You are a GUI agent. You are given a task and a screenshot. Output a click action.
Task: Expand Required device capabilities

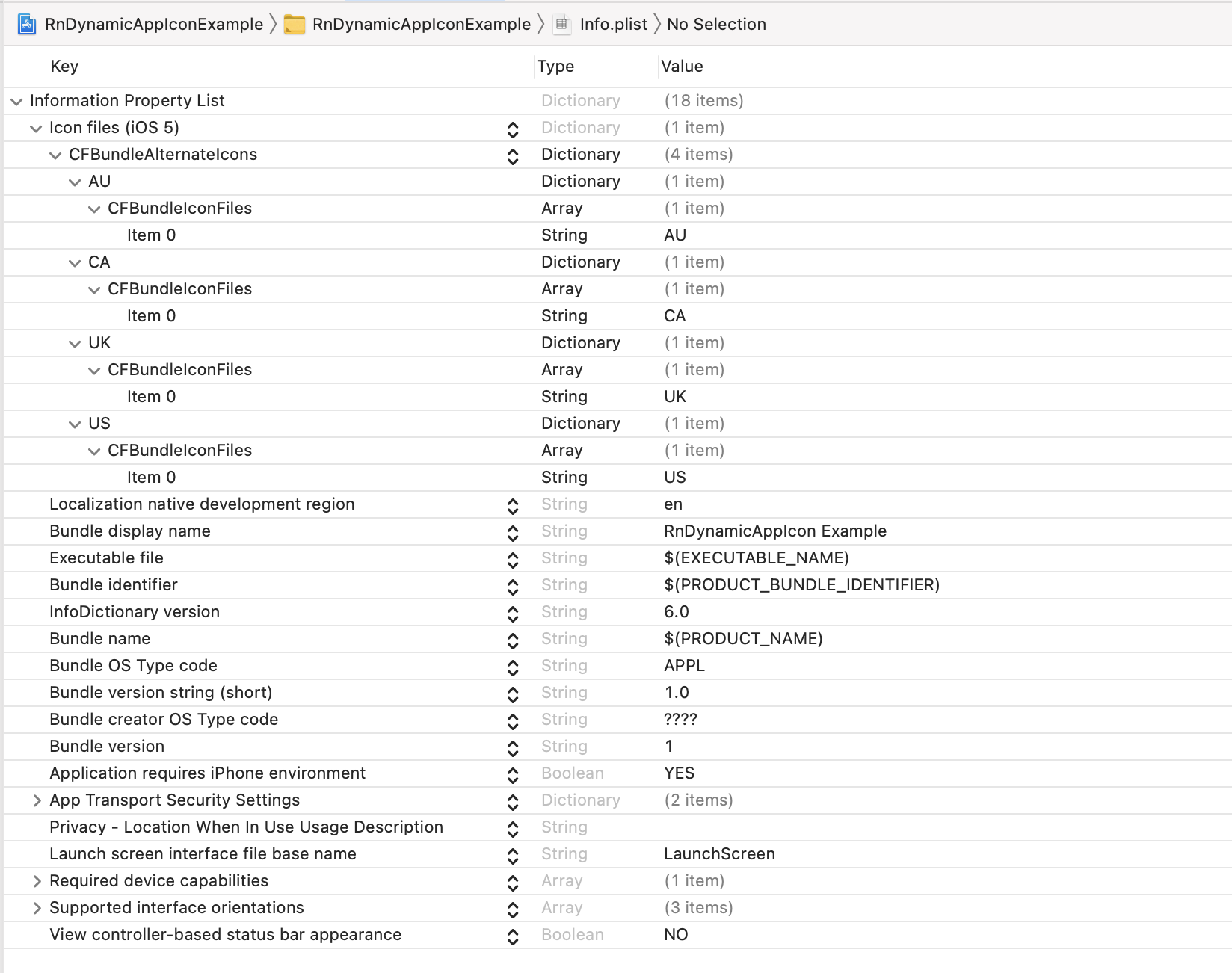pos(37,881)
